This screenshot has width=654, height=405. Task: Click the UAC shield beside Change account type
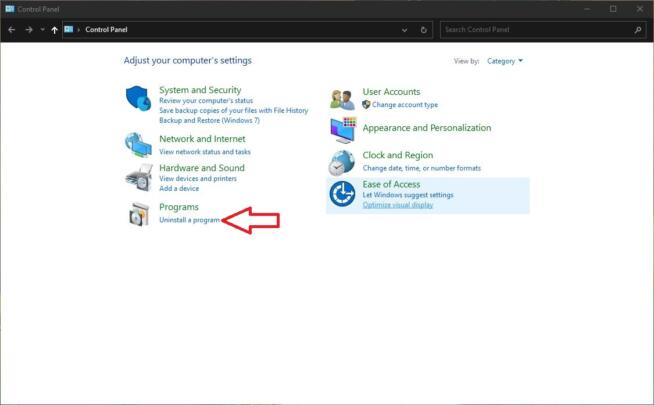pyautogui.click(x=366, y=105)
